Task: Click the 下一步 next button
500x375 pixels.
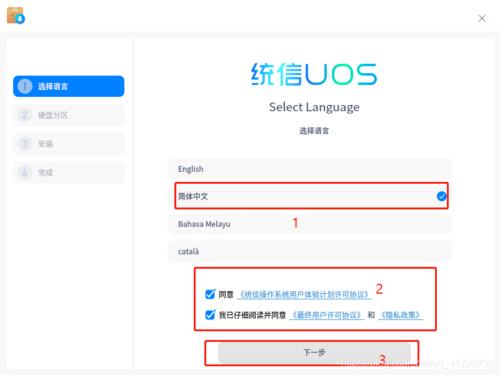Action: pos(314,353)
